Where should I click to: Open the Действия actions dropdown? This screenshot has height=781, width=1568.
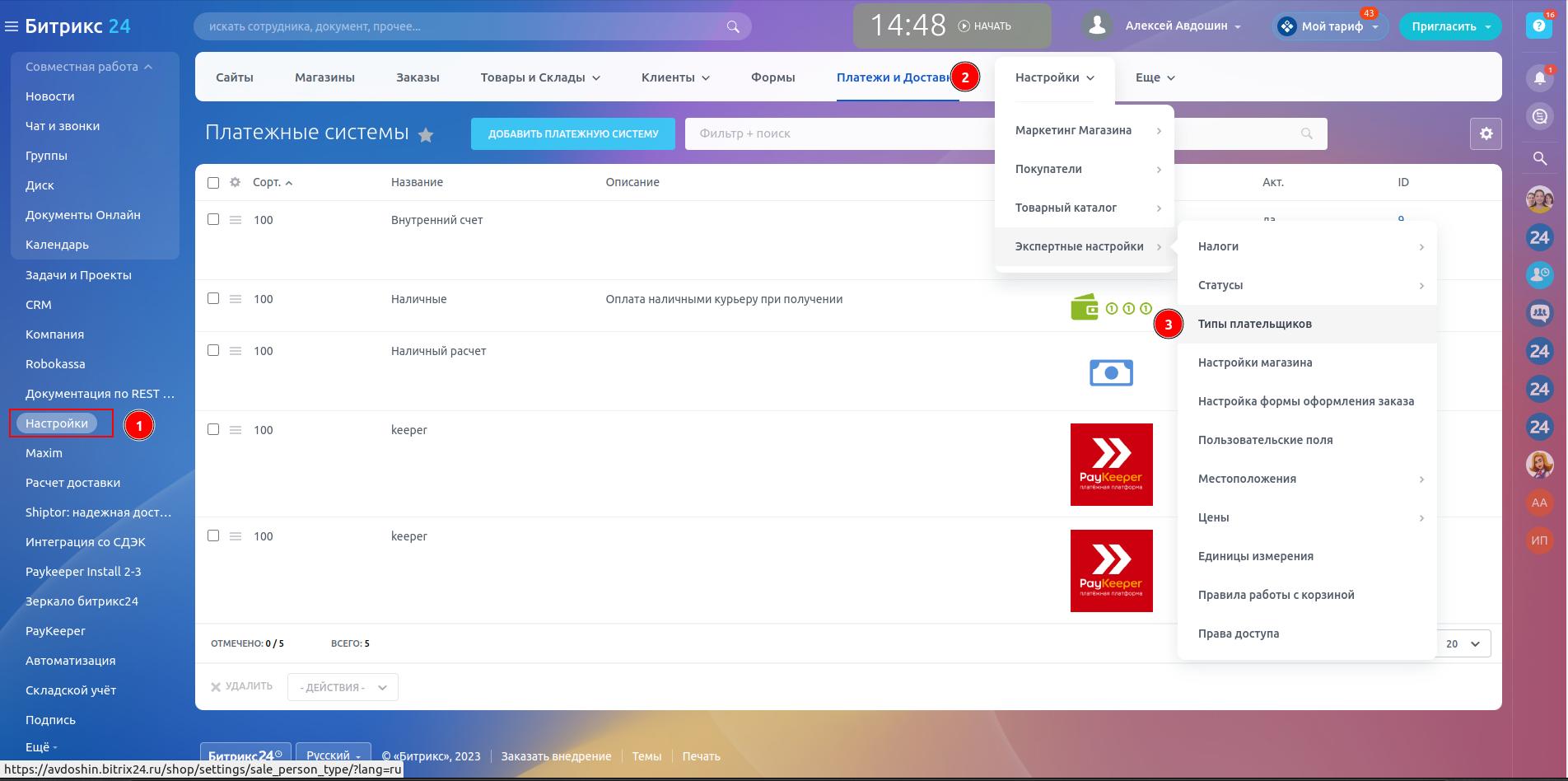(343, 687)
